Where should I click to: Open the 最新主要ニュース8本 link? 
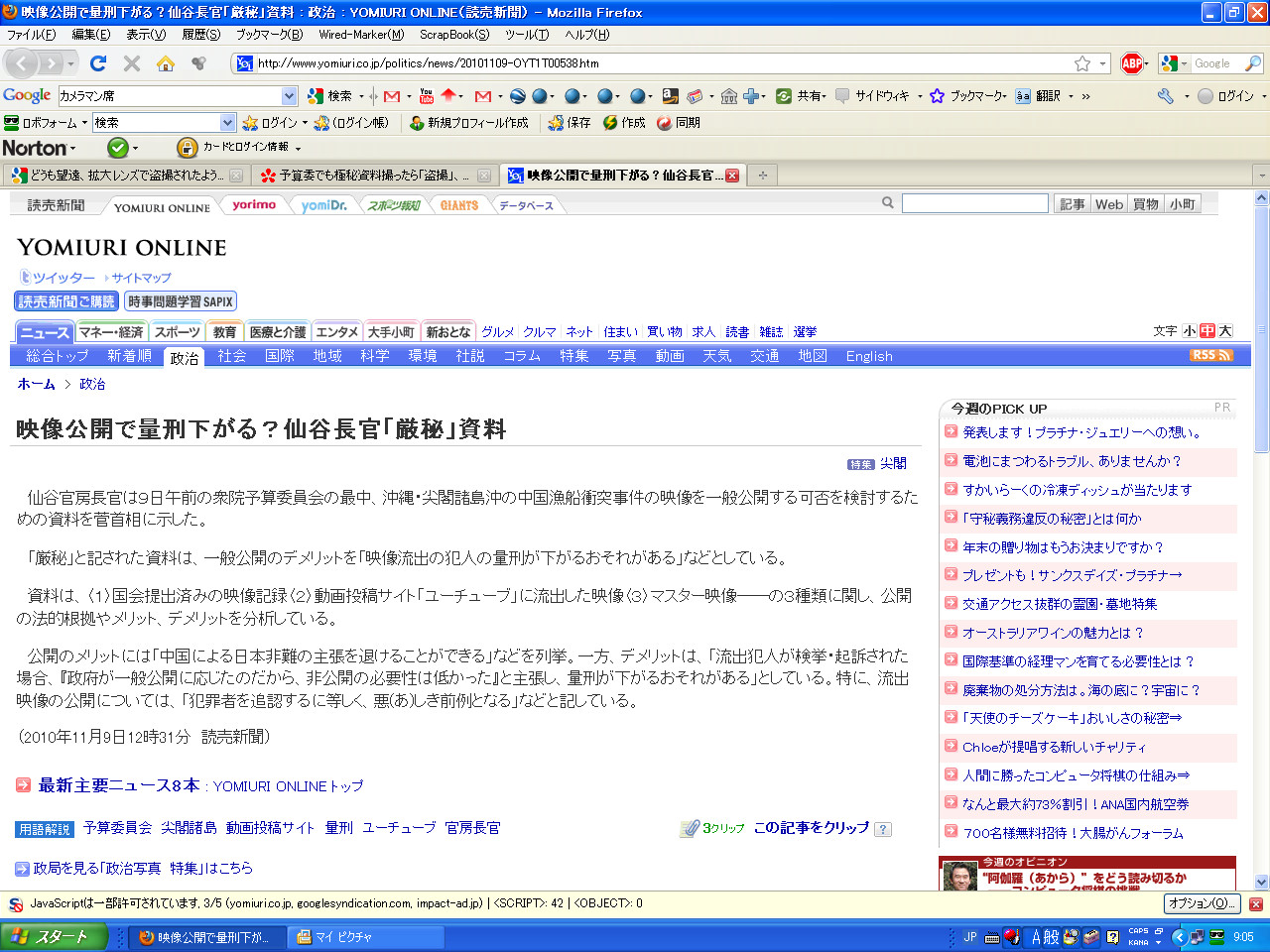(119, 785)
